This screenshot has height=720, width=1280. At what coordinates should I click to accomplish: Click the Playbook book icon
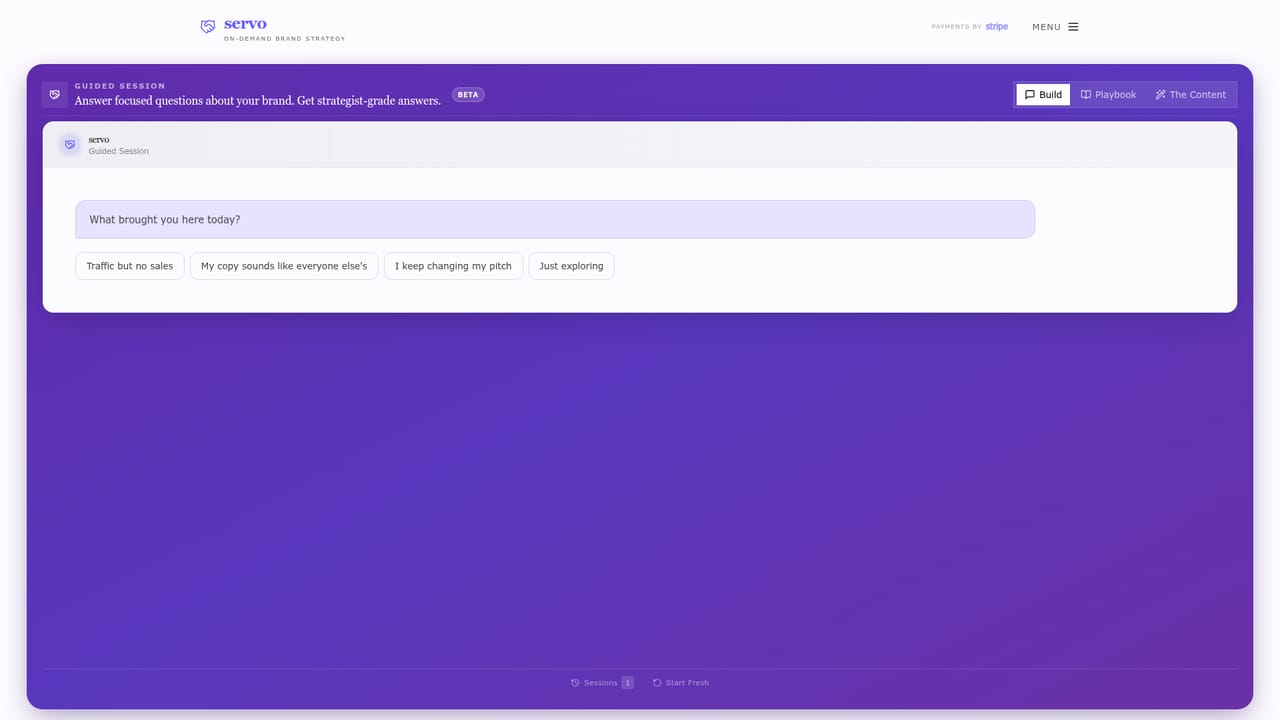1086,95
